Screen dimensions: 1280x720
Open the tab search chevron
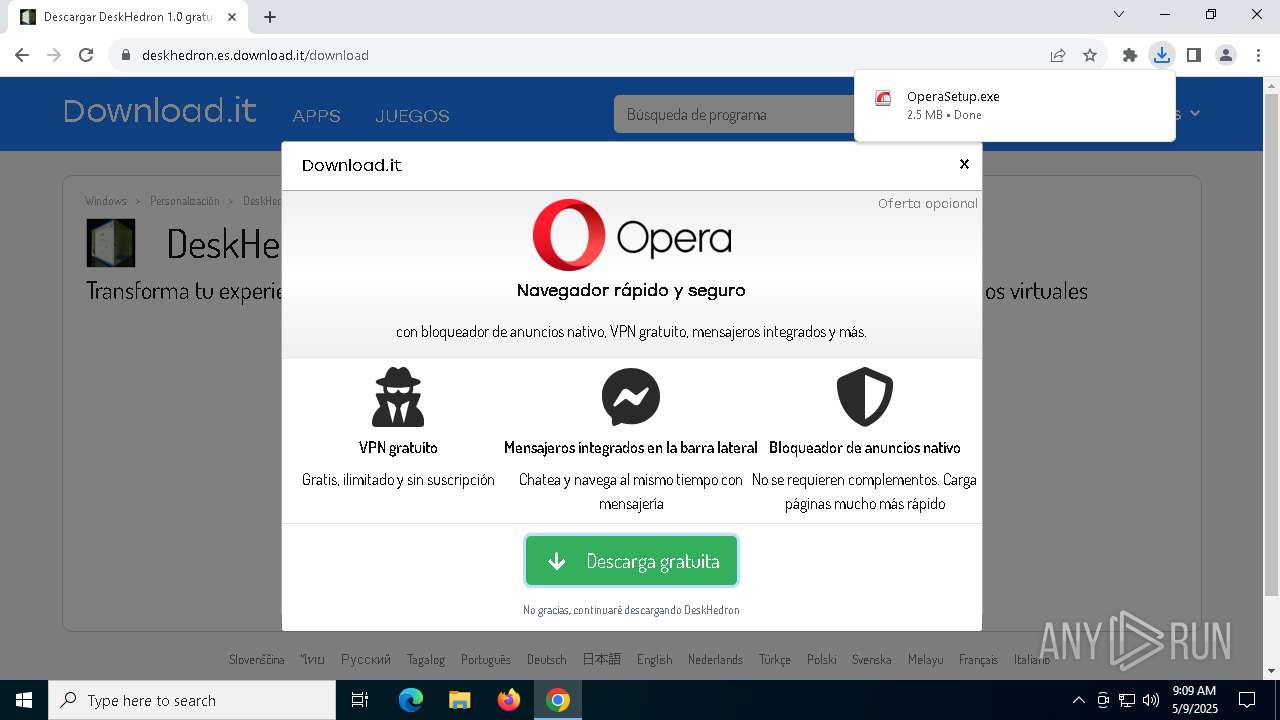click(x=1119, y=14)
